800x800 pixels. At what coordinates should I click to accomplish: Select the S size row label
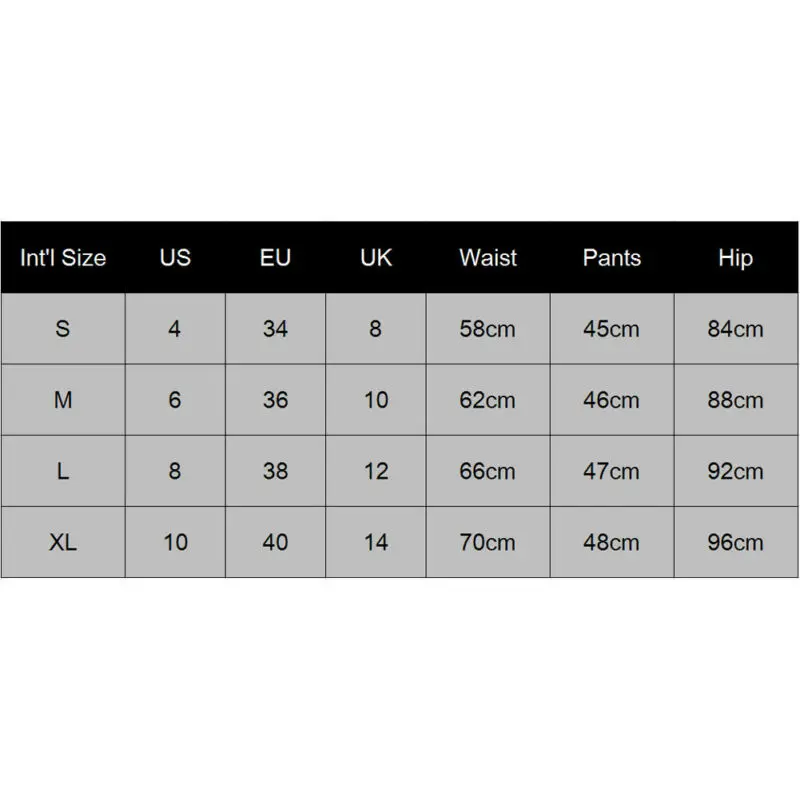63,329
